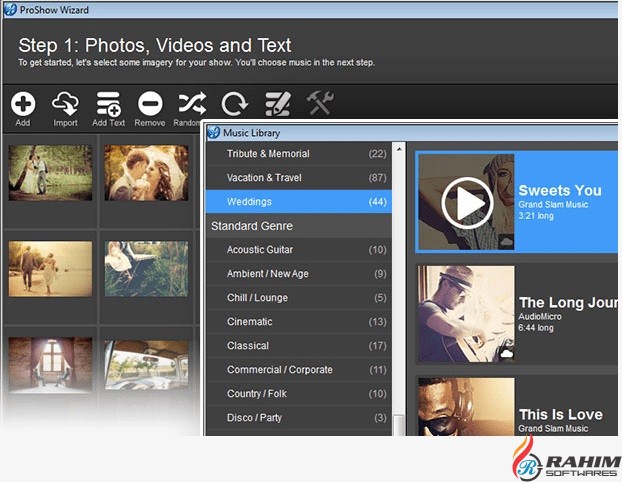The width and height of the screenshot is (622, 482).
Task: Click the Randomize shuffle icon
Action: [x=192, y=103]
